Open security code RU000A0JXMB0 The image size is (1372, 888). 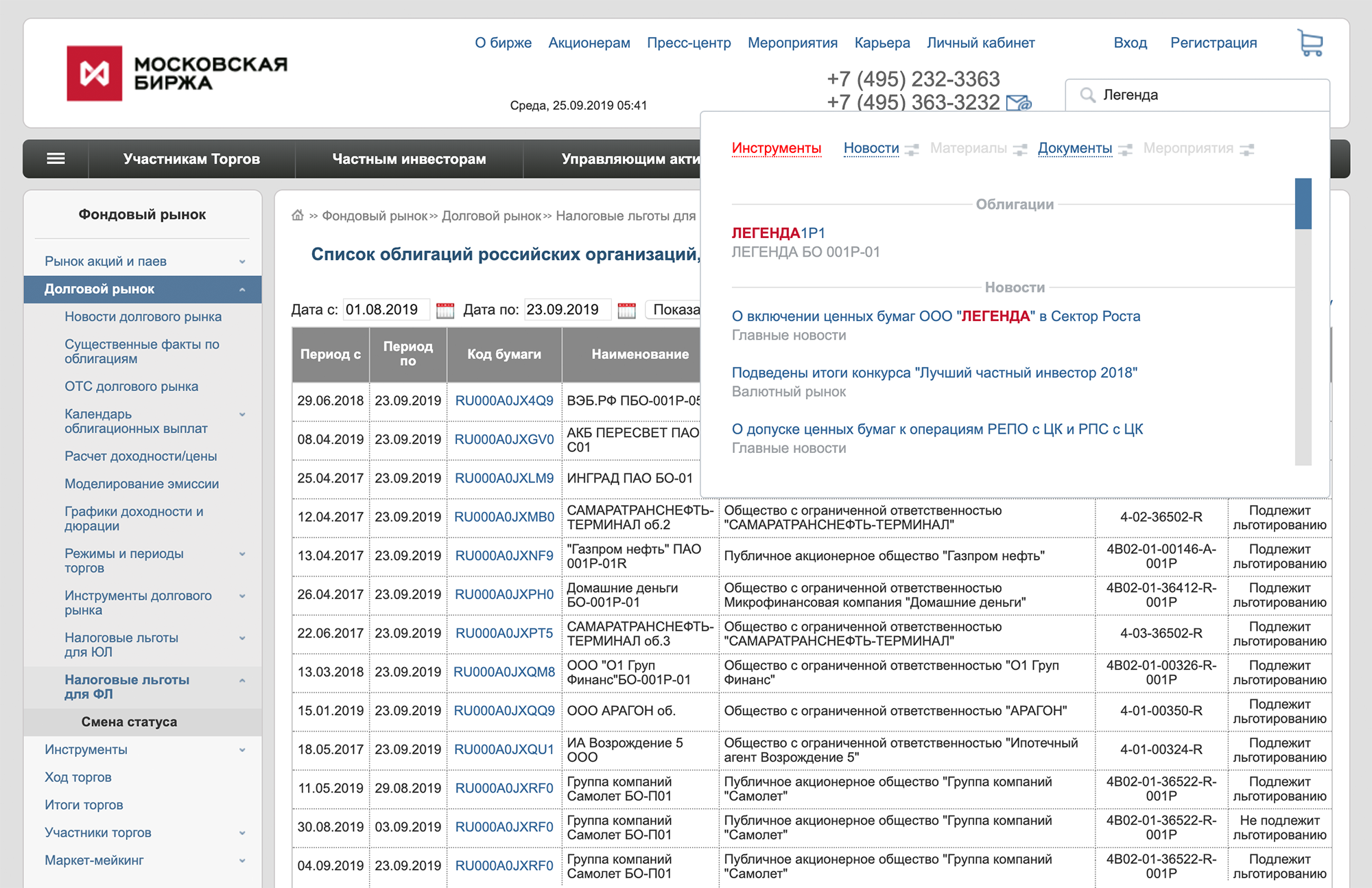(x=504, y=517)
